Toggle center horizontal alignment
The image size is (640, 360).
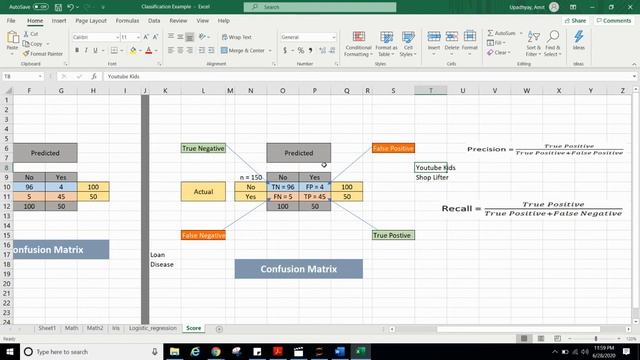(x=180, y=50)
